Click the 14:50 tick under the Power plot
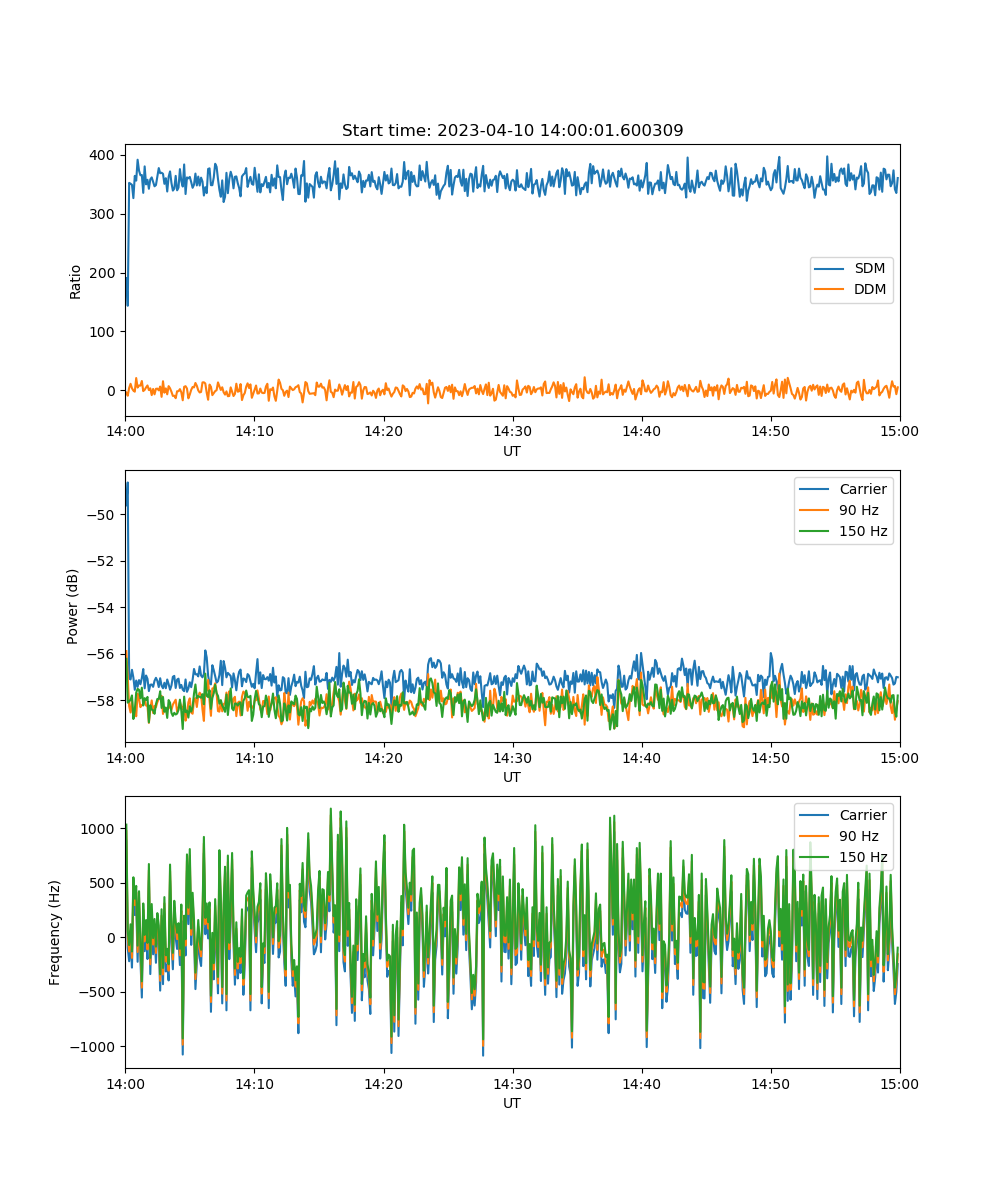1000x1200 pixels. point(771,758)
